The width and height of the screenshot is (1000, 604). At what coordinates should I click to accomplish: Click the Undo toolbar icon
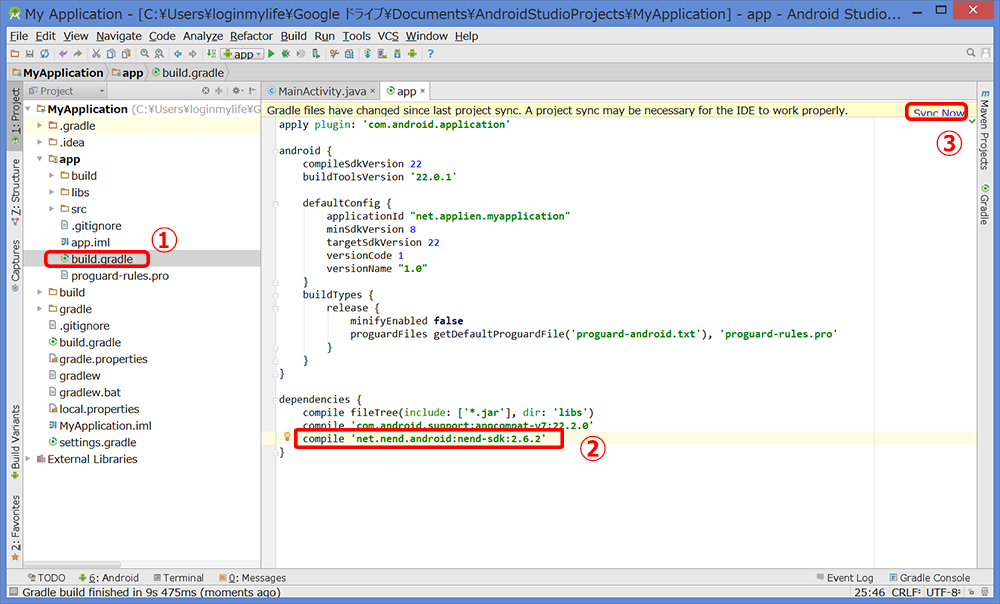63,54
